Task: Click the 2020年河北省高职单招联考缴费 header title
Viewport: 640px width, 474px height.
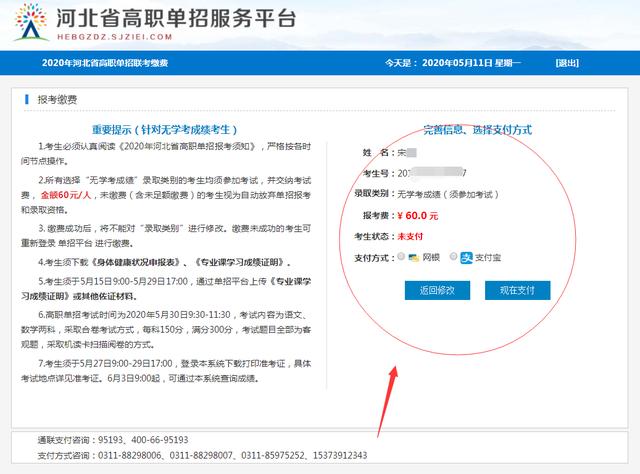Action: click(105, 63)
